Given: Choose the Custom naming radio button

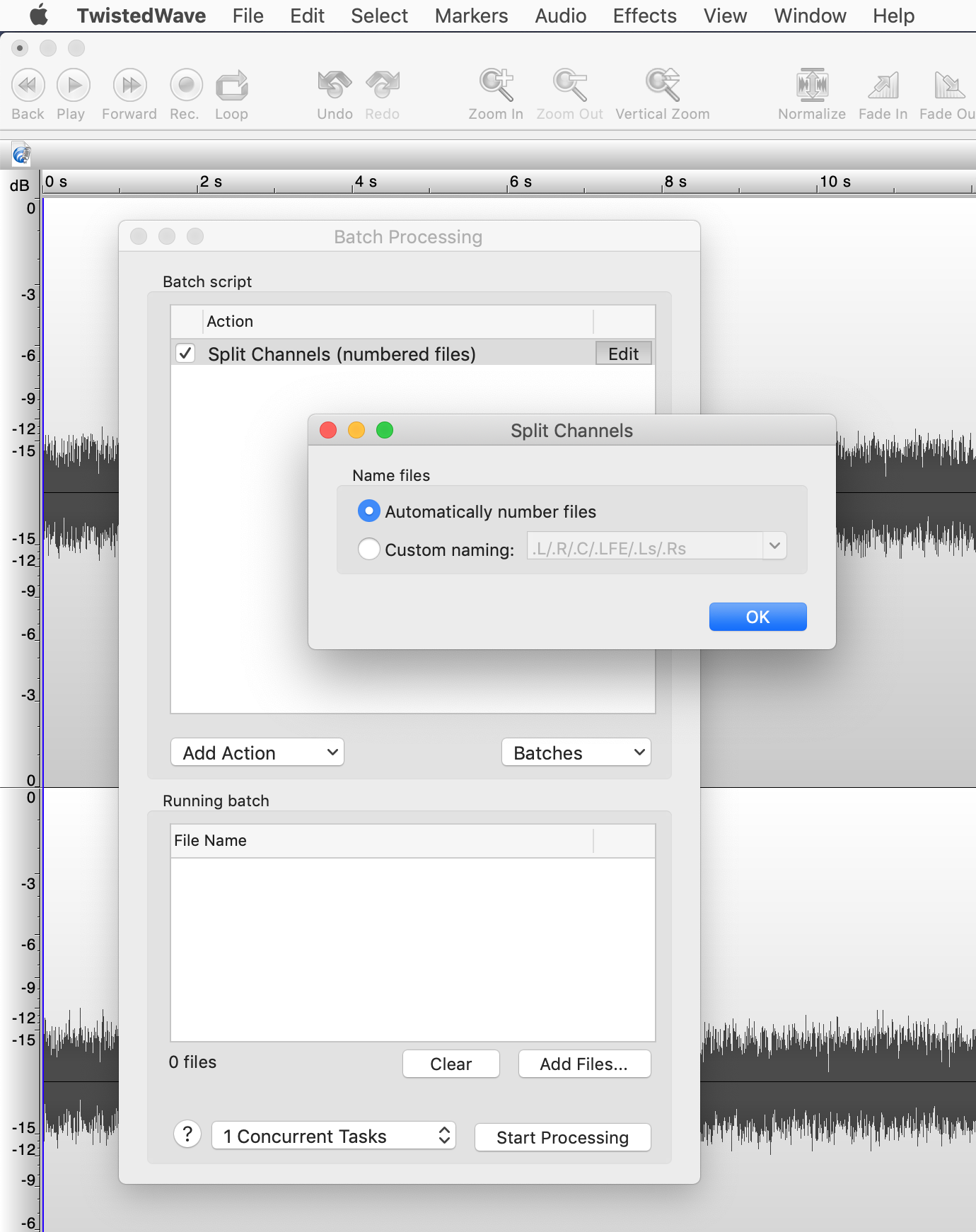Looking at the screenshot, I should pyautogui.click(x=369, y=549).
